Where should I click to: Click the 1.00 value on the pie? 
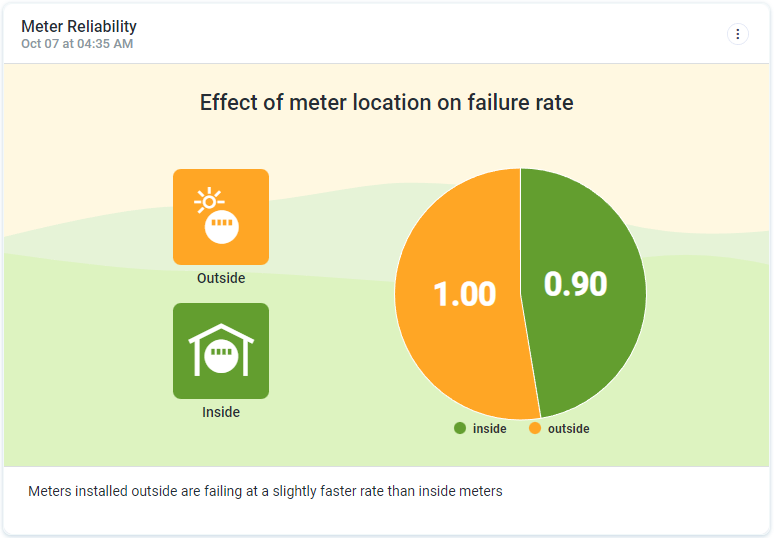coord(464,294)
